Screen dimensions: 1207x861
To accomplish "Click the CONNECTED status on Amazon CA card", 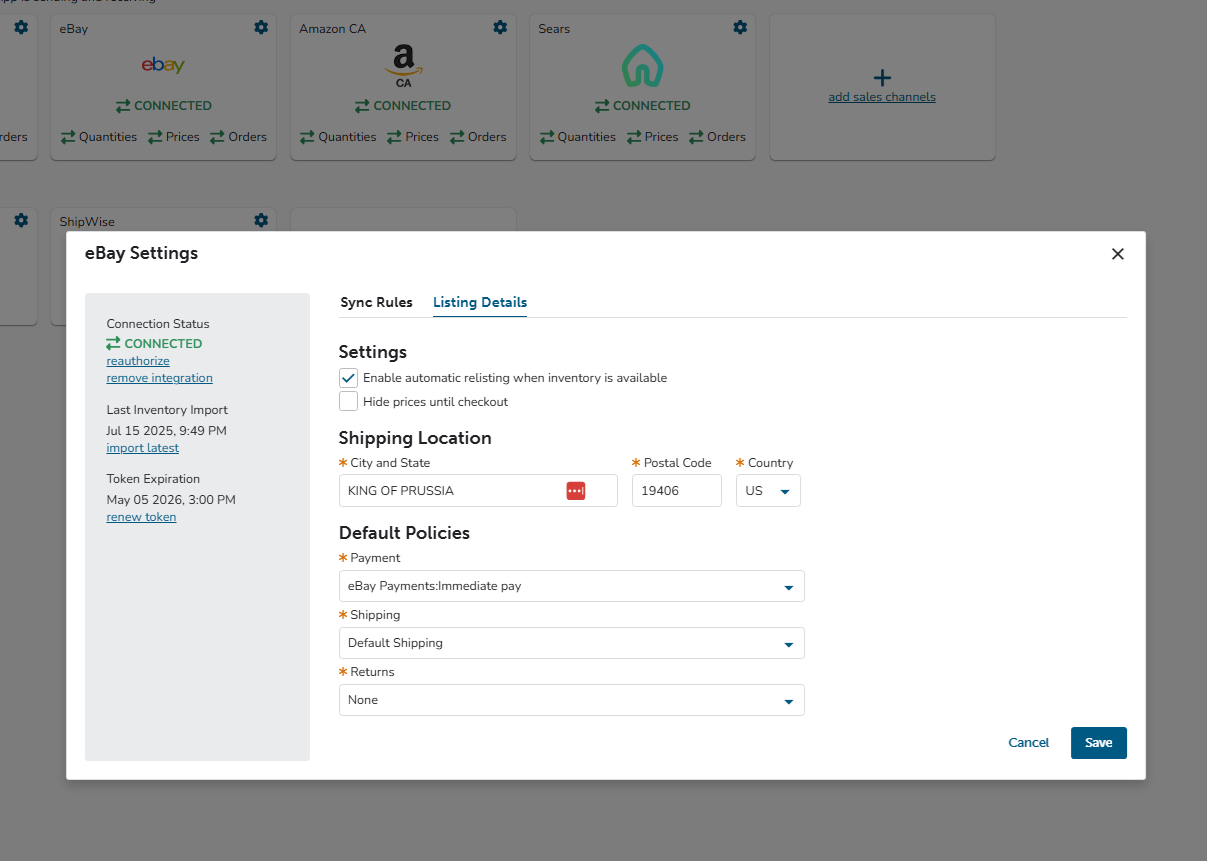I will pyautogui.click(x=403, y=106).
